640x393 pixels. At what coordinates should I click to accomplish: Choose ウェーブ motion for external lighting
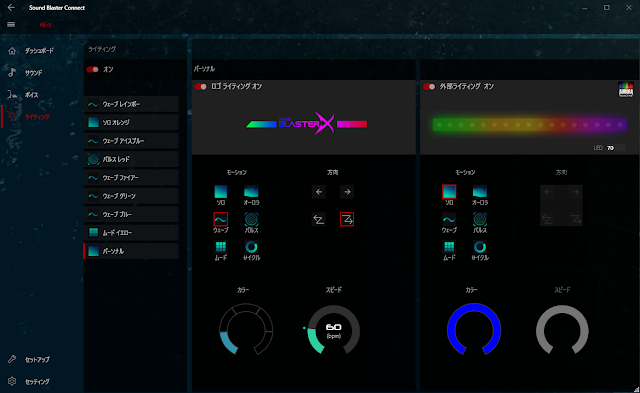(449, 220)
